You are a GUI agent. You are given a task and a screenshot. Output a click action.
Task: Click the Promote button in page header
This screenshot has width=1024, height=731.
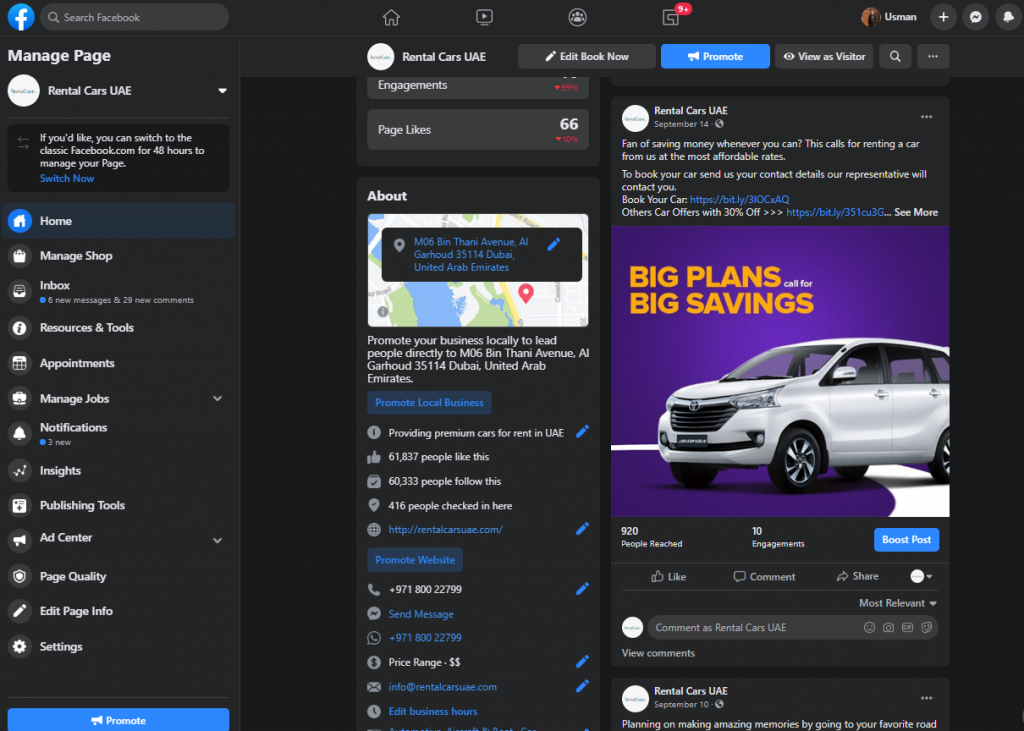[x=715, y=56]
